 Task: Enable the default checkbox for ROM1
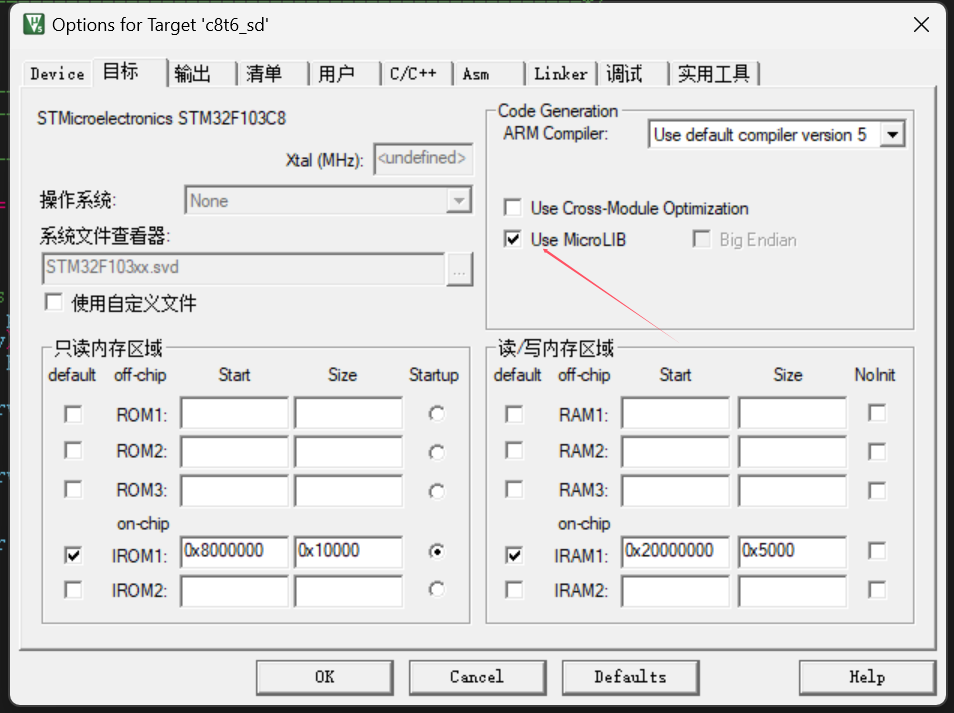point(73,413)
